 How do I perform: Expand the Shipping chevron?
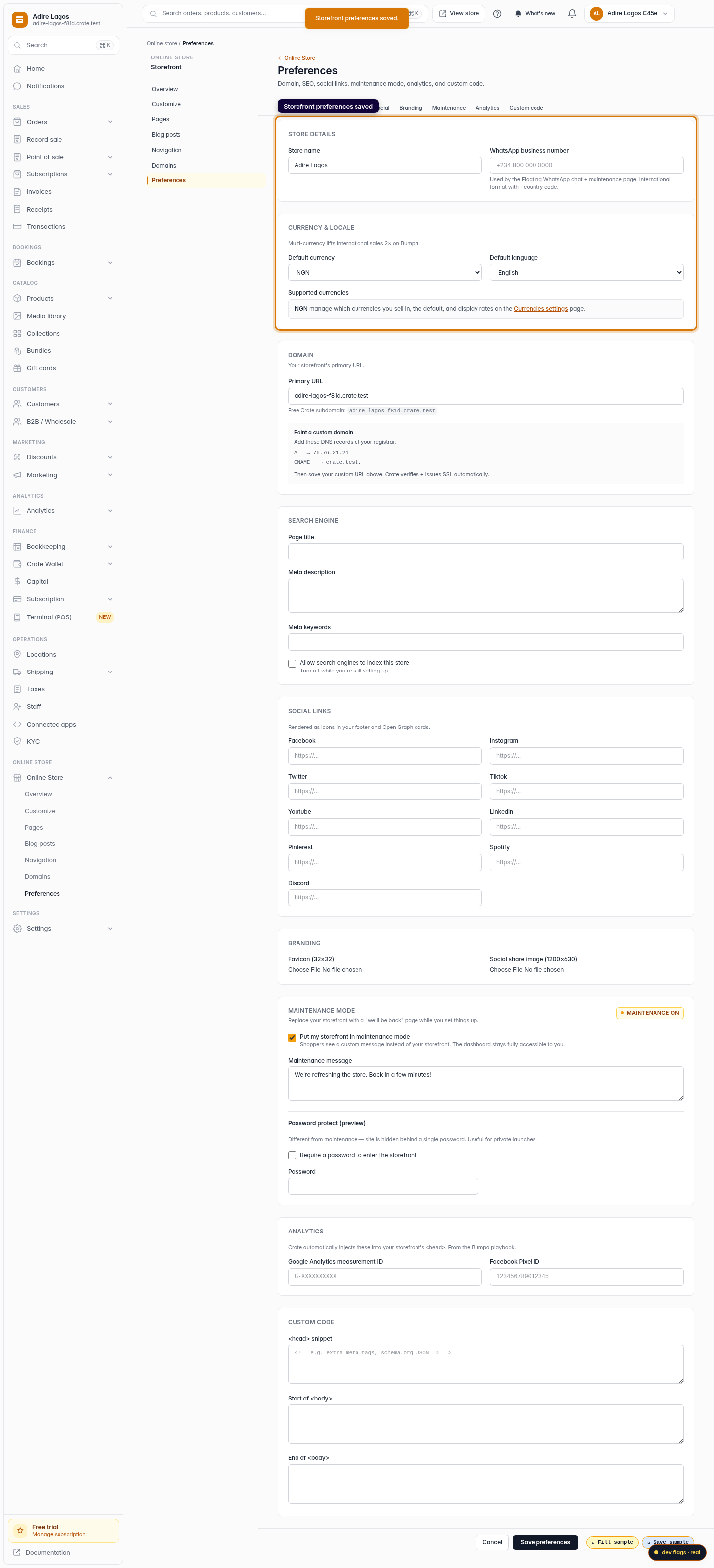(110, 672)
